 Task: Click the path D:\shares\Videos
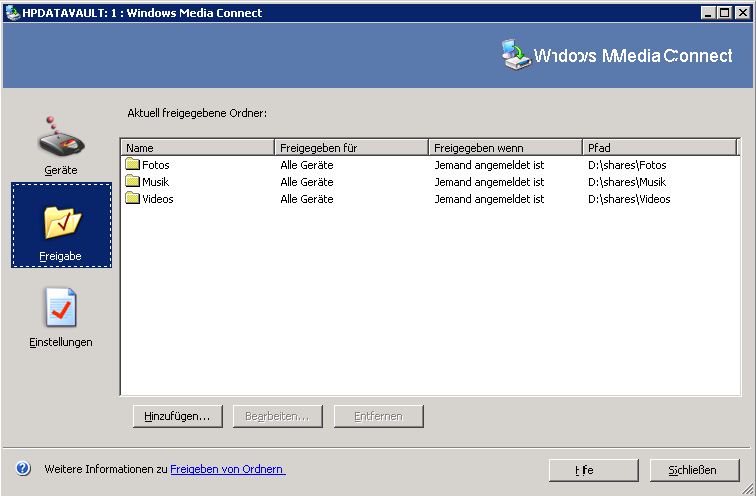click(x=629, y=199)
